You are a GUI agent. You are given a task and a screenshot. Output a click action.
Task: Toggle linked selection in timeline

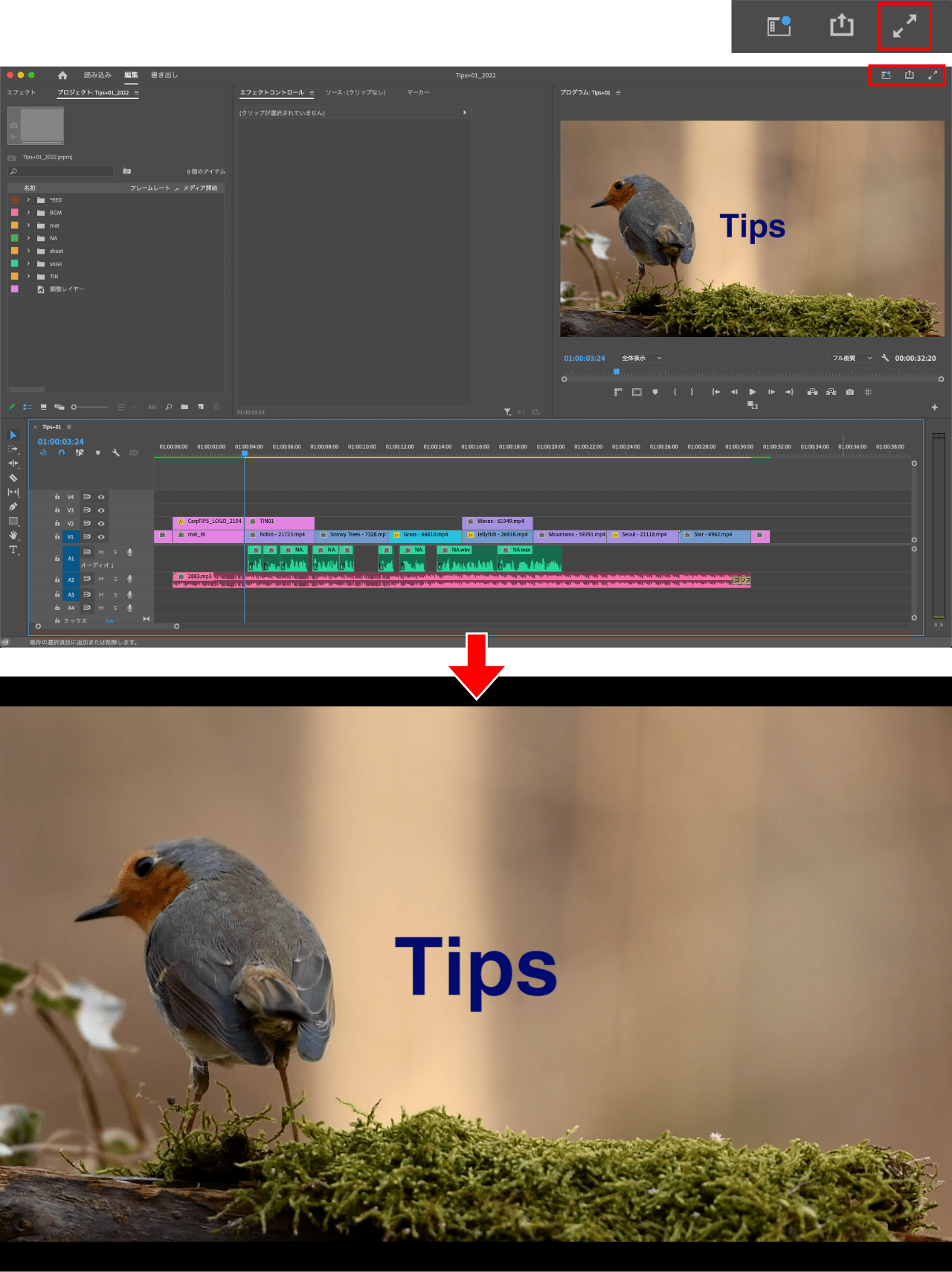80,452
